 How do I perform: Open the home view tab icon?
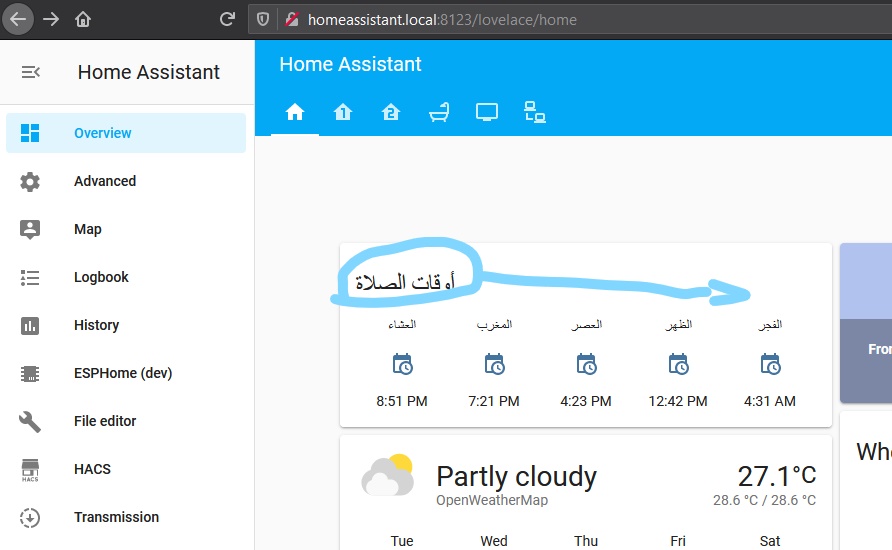pos(295,112)
